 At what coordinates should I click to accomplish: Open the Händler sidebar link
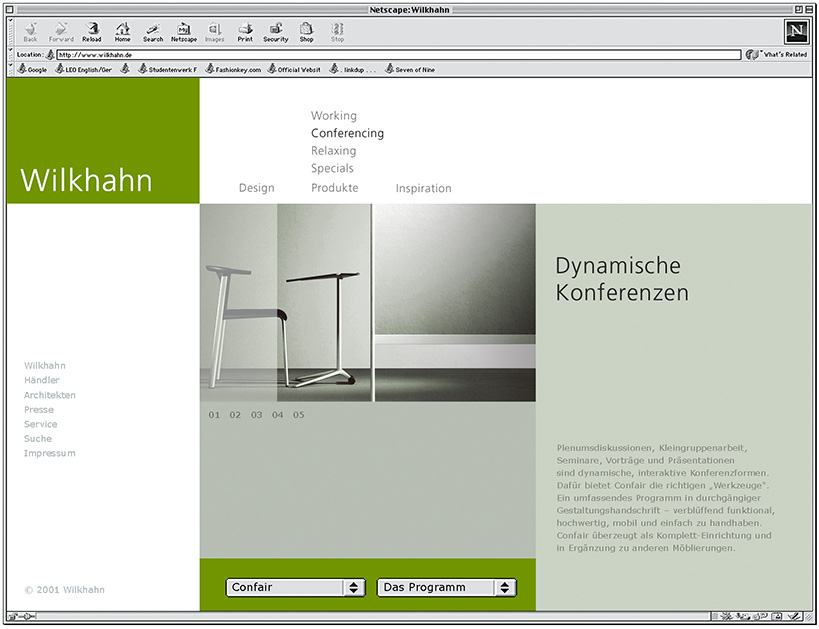tap(42, 380)
